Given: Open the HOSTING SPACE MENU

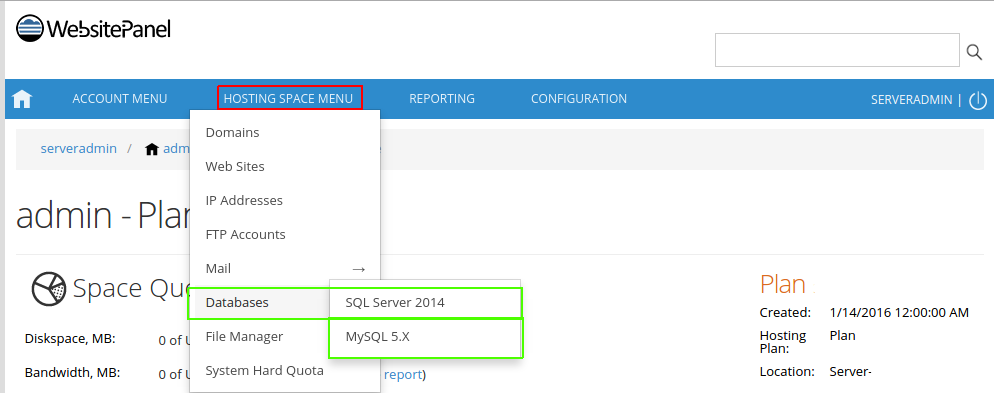Looking at the screenshot, I should click(x=288, y=99).
